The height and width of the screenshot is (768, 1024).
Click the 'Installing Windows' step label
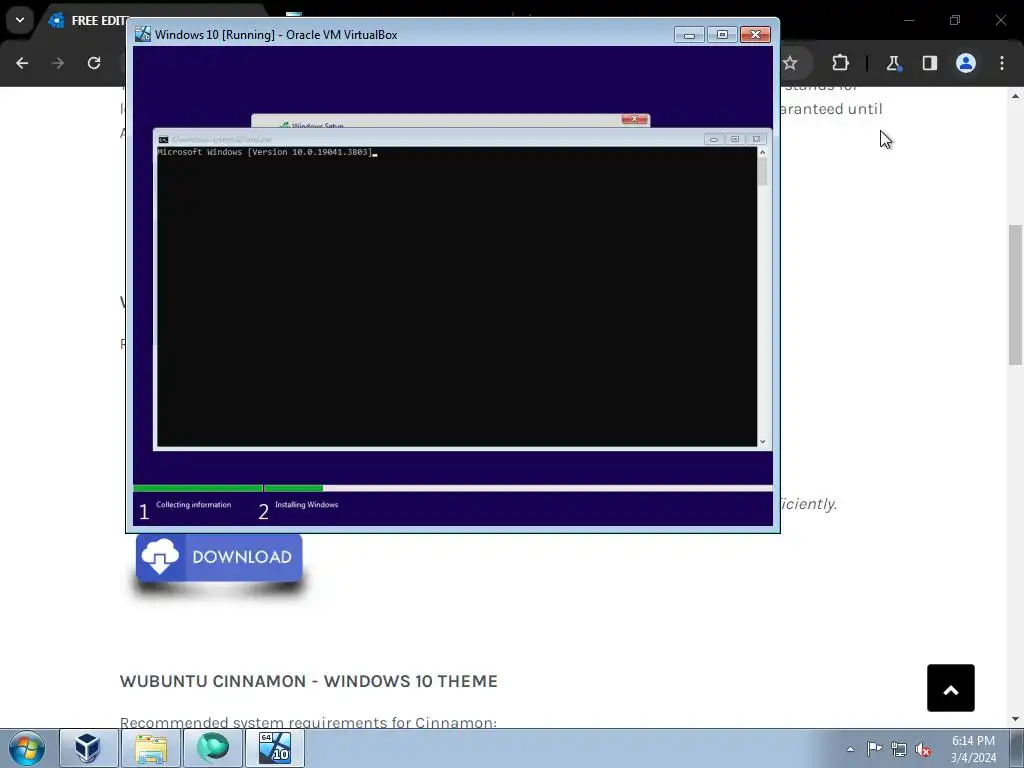click(306, 505)
